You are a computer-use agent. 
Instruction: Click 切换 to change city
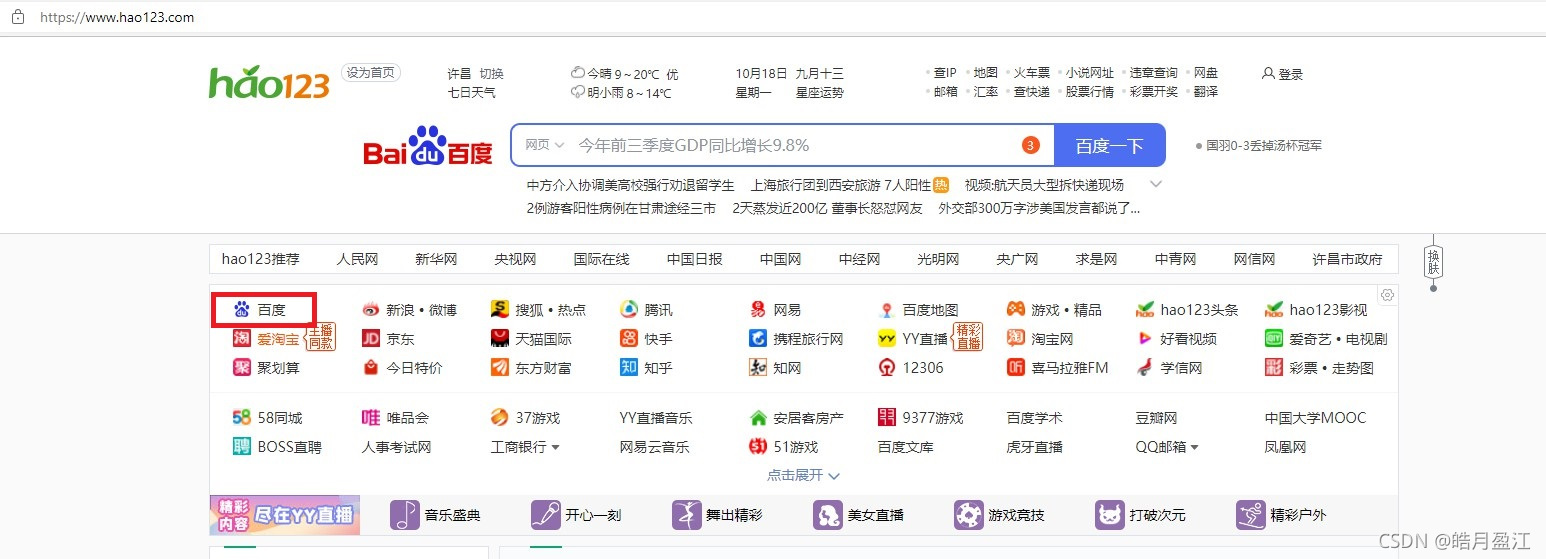pyautogui.click(x=491, y=74)
